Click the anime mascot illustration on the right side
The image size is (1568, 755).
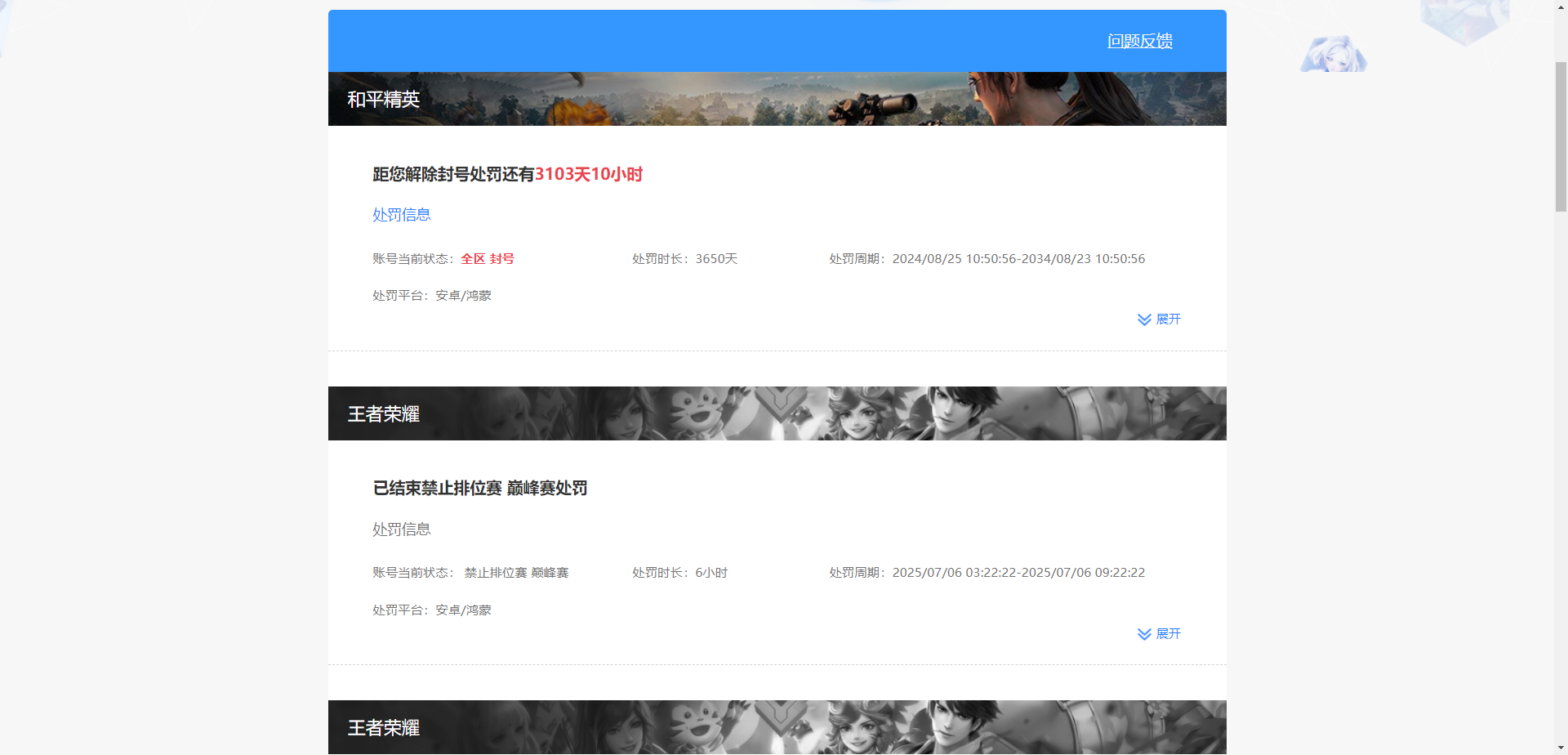coord(1333,53)
